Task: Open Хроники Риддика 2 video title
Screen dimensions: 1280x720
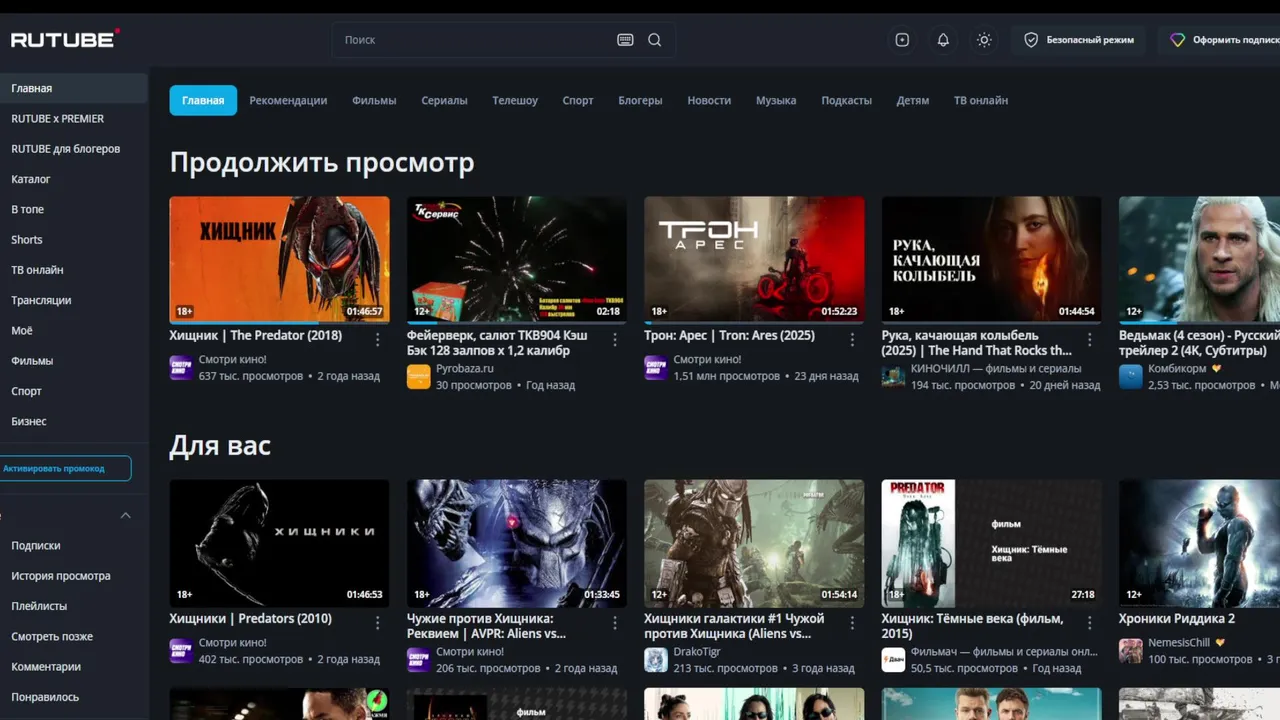Action: click(1177, 619)
